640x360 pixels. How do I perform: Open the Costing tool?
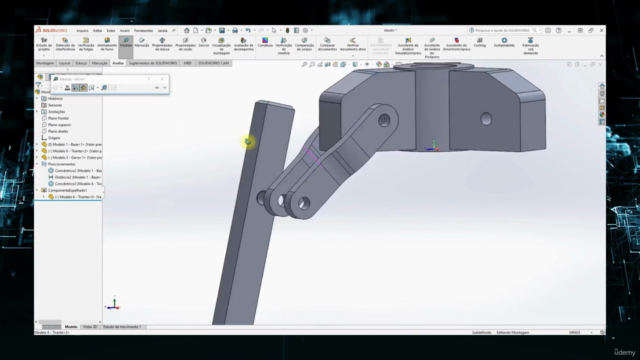click(x=480, y=43)
